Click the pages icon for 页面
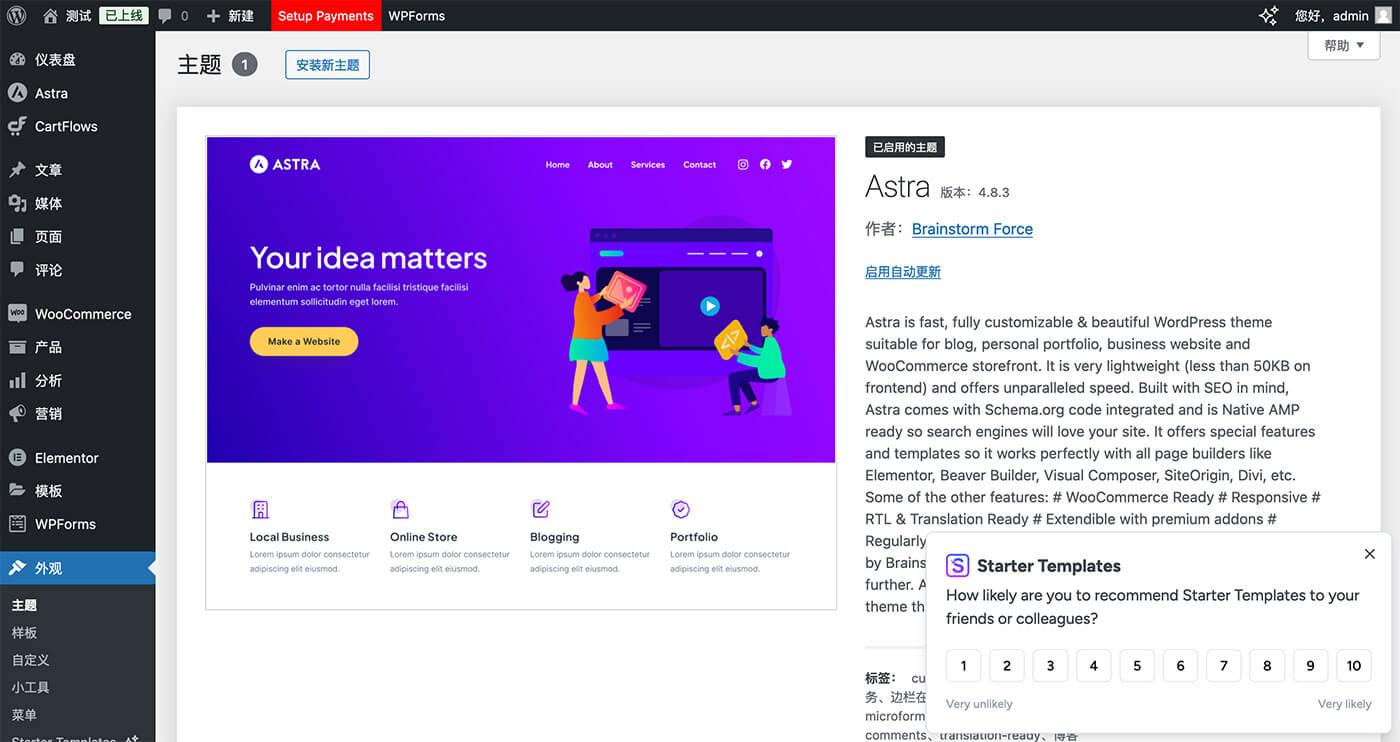 coord(17,236)
